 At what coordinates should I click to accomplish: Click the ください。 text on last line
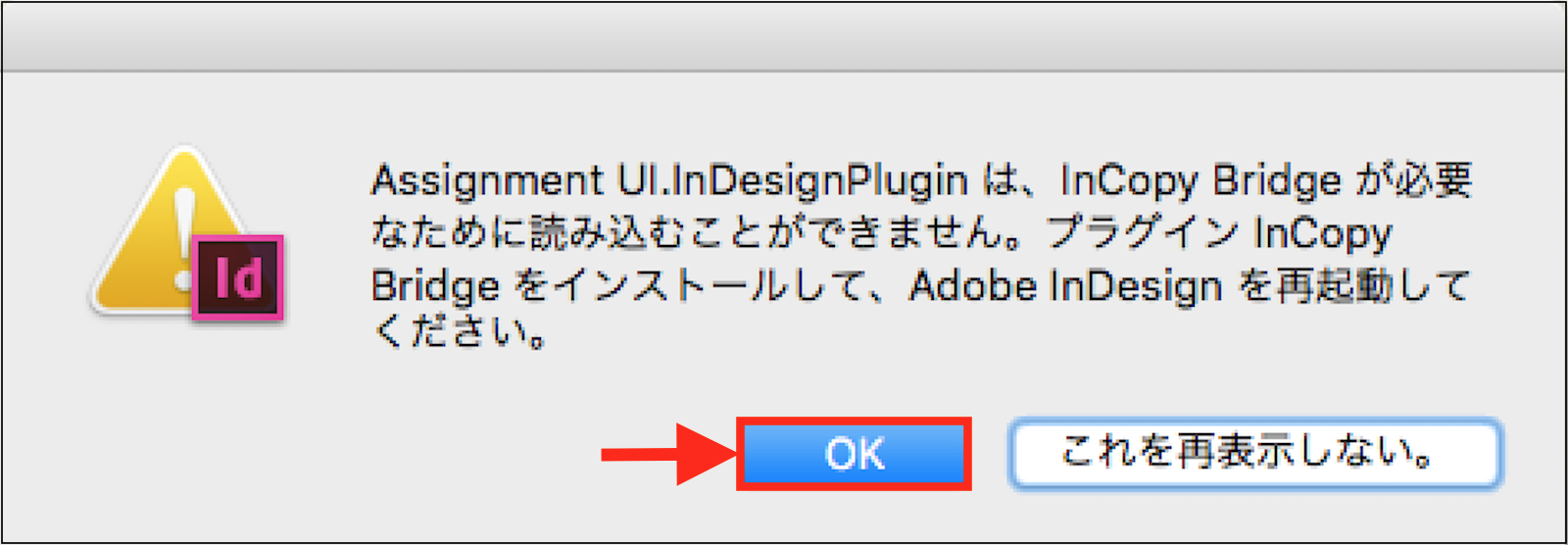[x=459, y=333]
